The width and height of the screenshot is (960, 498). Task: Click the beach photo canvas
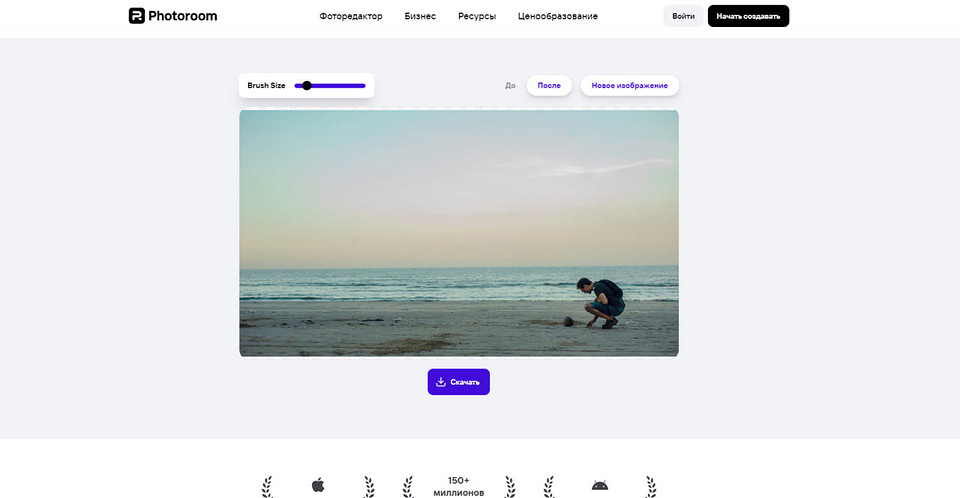(459, 233)
